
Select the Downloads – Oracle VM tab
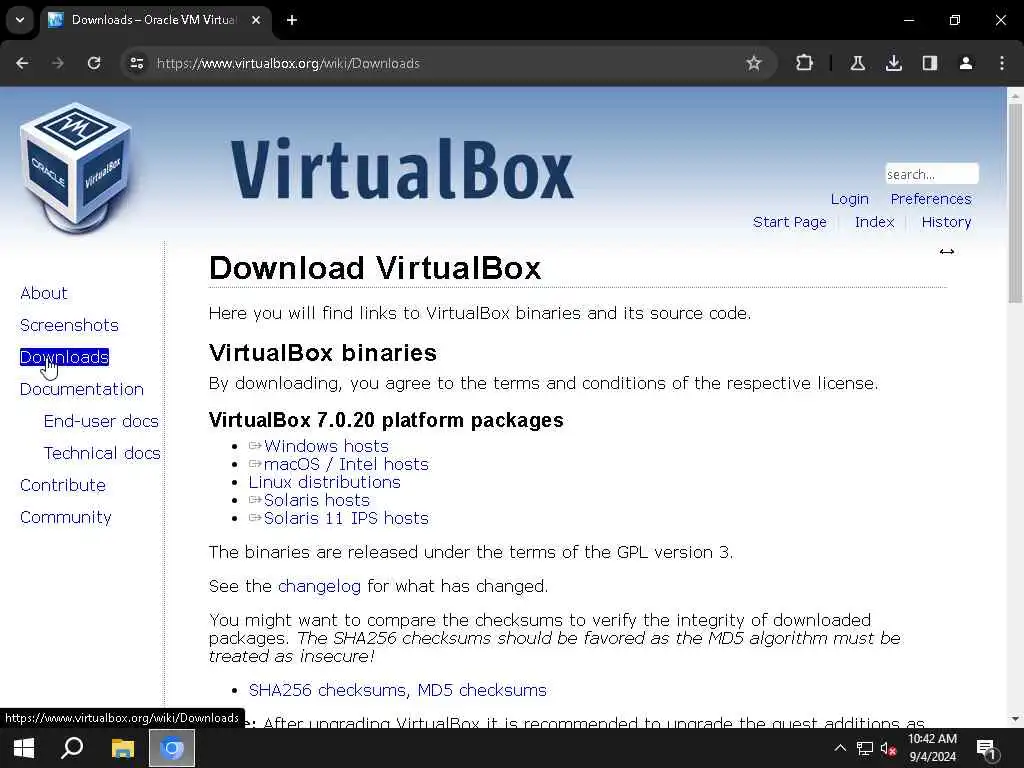[153, 20]
